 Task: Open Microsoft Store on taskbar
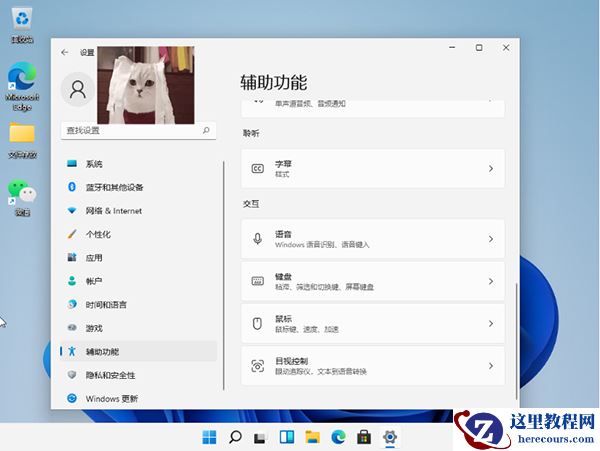364,437
